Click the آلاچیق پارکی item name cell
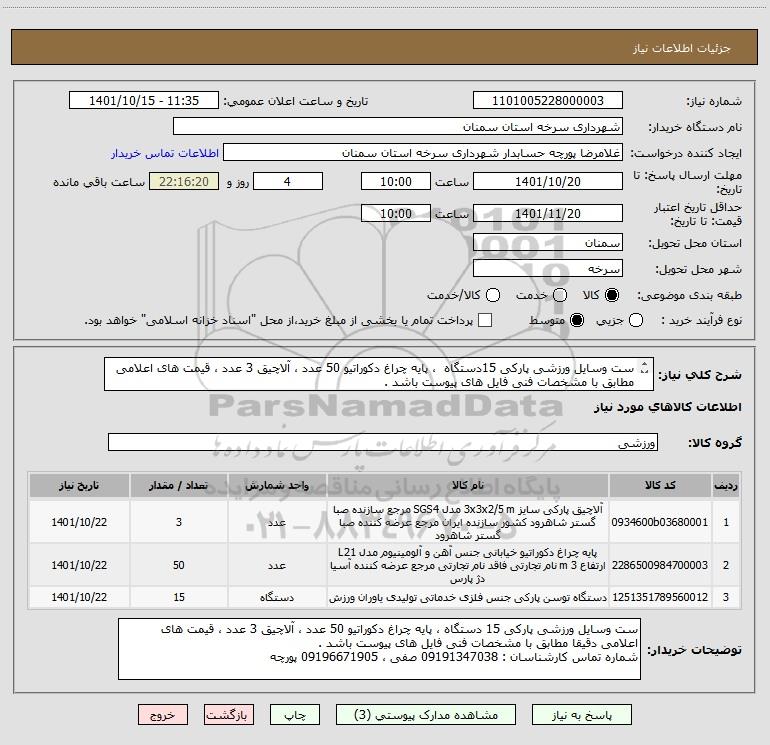This screenshot has width=770, height=745. click(468, 522)
